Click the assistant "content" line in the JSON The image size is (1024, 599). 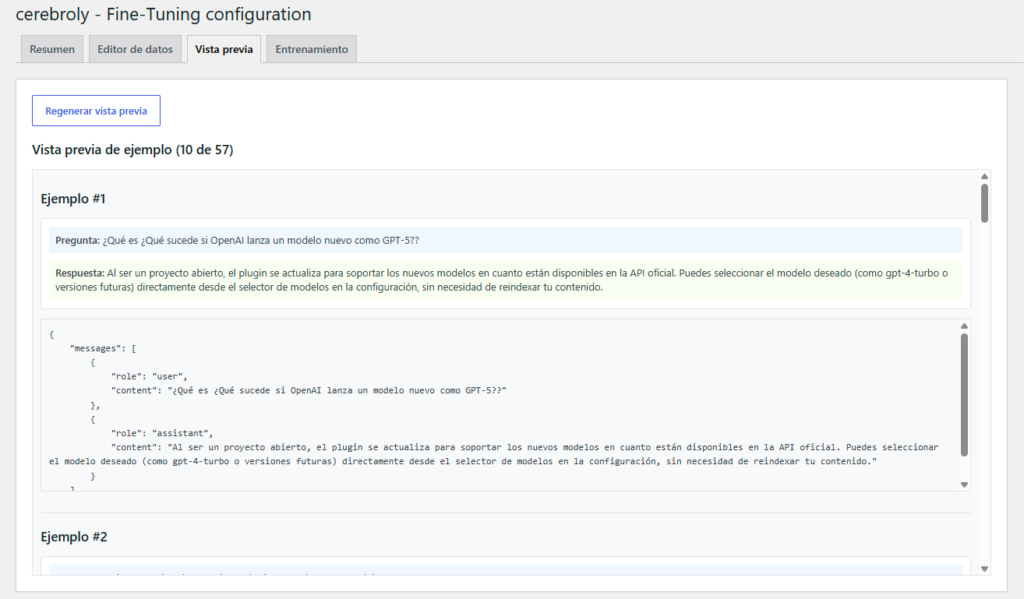[x=494, y=455]
